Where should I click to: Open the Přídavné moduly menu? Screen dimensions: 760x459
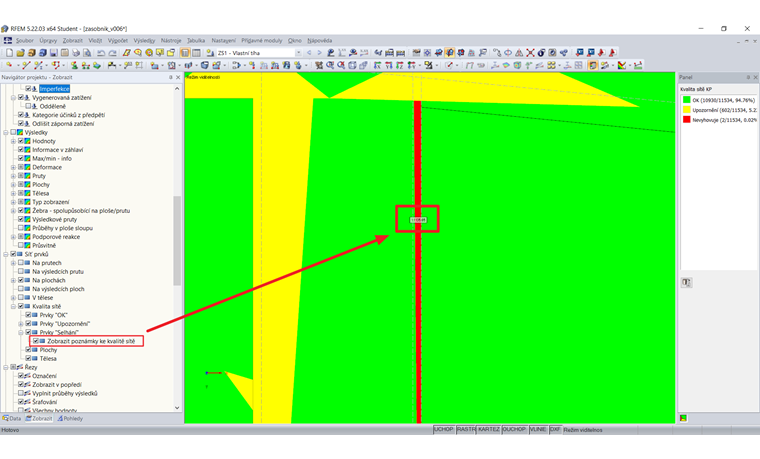[x=262, y=41]
